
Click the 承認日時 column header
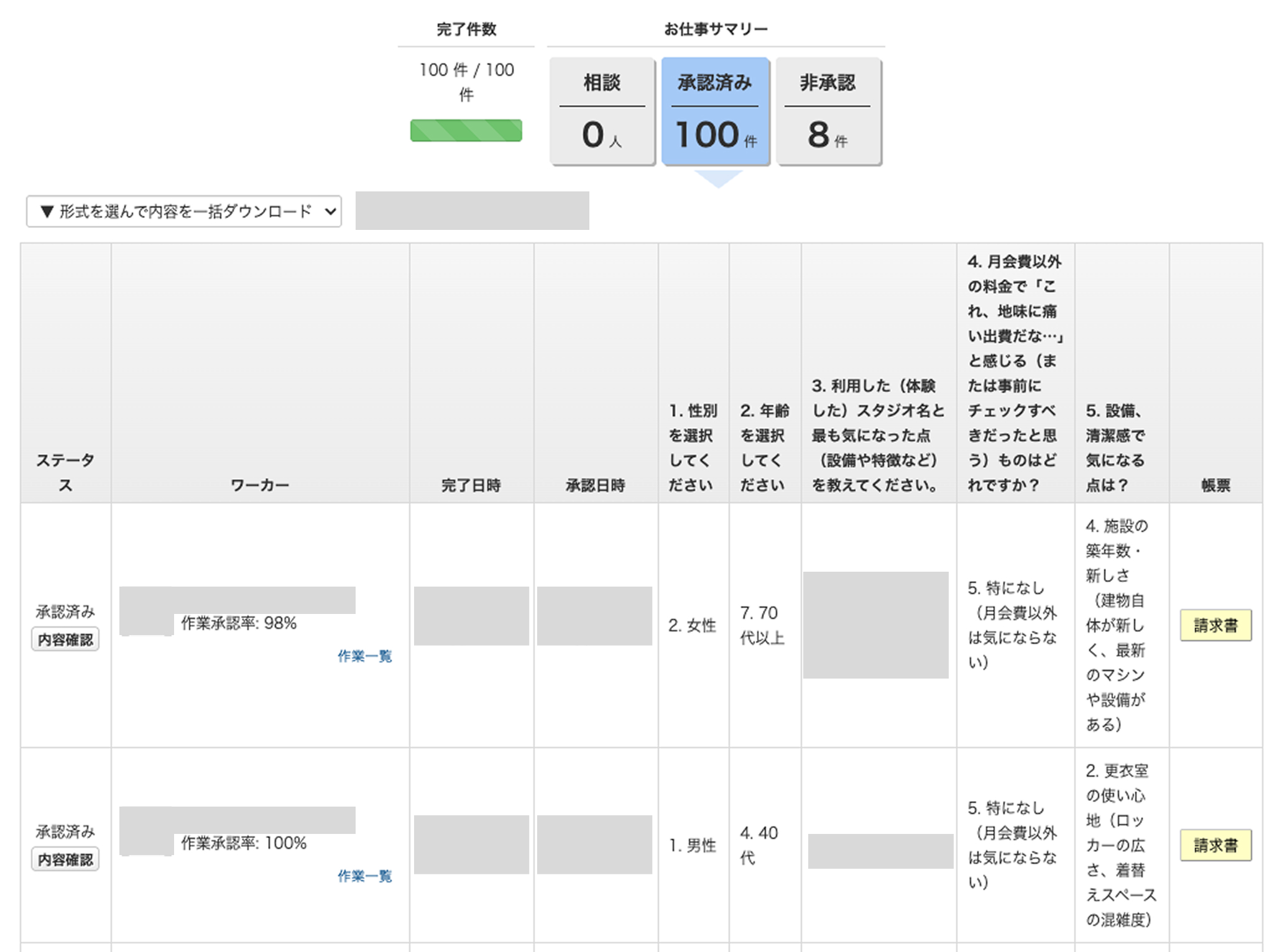[595, 485]
